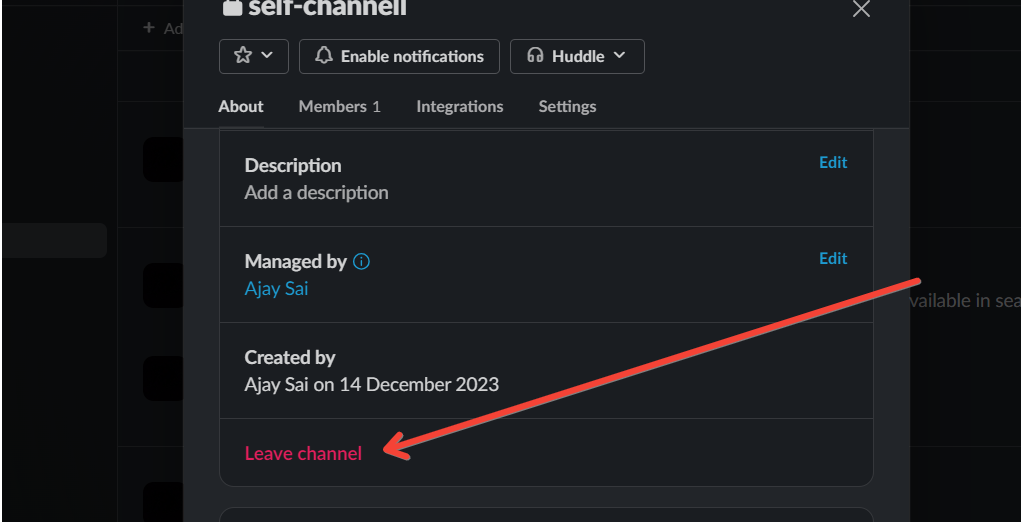Show the Managed by info icon tooltip
The height and width of the screenshot is (522, 1021).
pyautogui.click(x=362, y=262)
